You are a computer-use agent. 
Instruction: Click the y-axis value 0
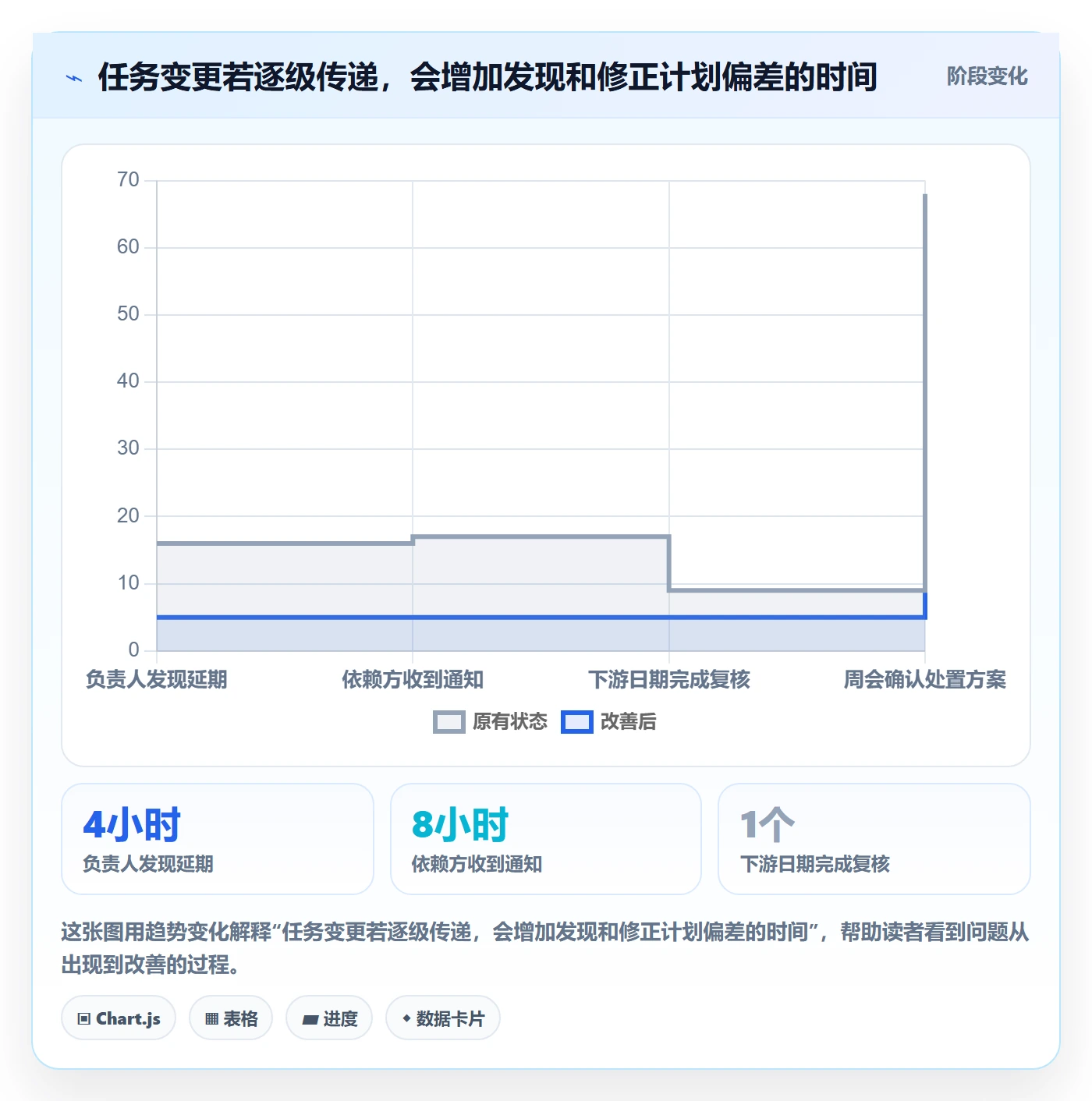134,650
